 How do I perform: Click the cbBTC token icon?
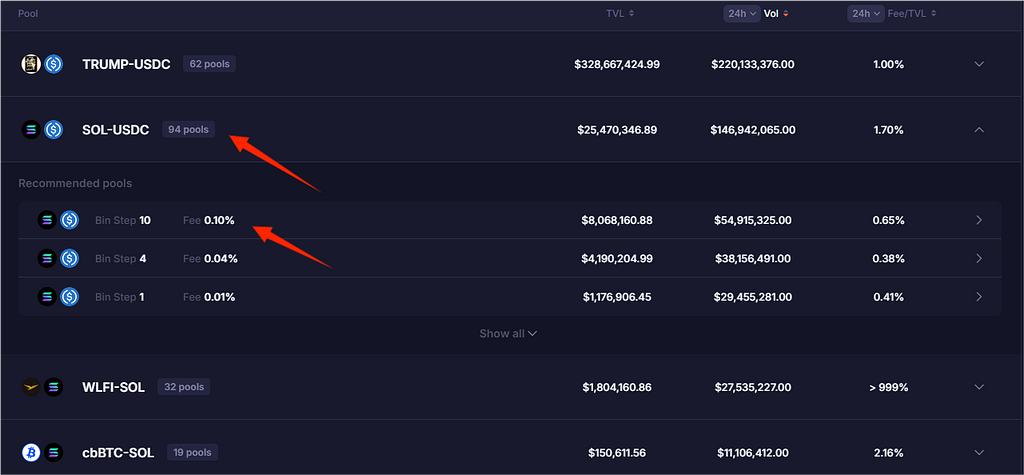click(x=31, y=452)
